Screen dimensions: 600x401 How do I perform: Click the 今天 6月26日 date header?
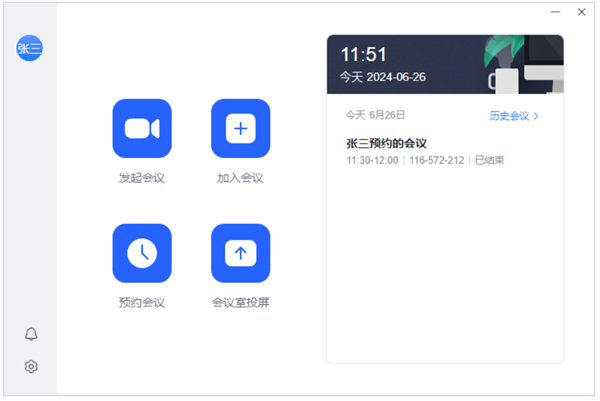click(375, 116)
